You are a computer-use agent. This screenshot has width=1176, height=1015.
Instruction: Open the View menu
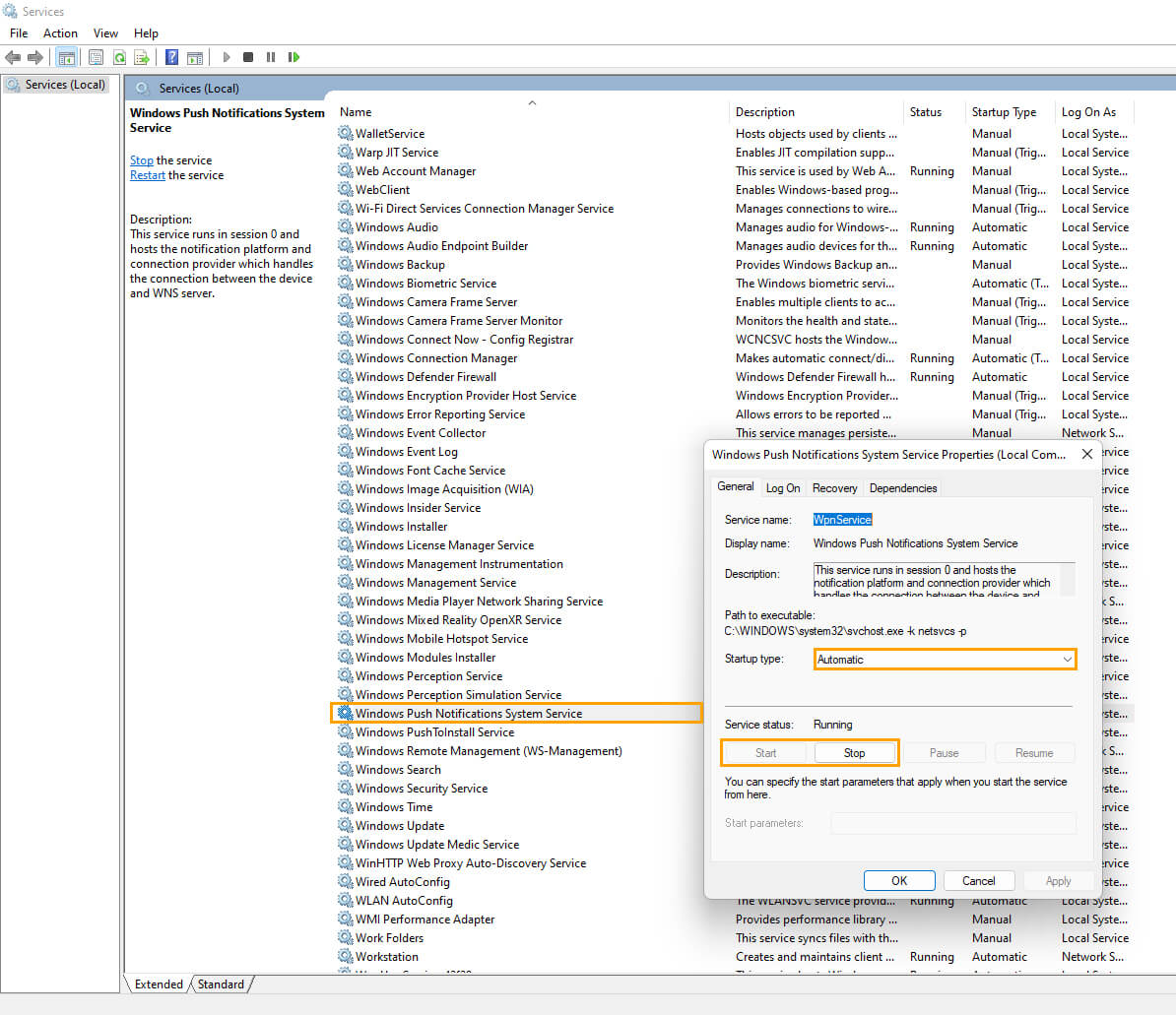[x=105, y=33]
